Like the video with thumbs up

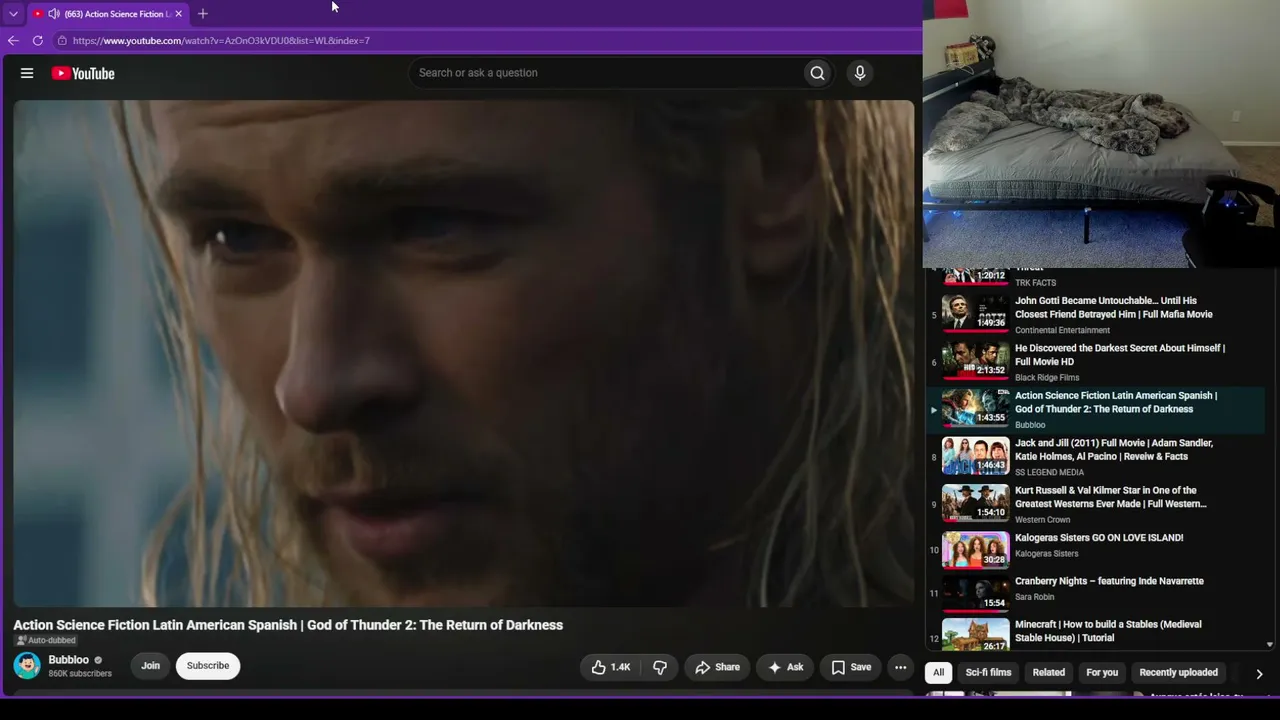pos(611,667)
